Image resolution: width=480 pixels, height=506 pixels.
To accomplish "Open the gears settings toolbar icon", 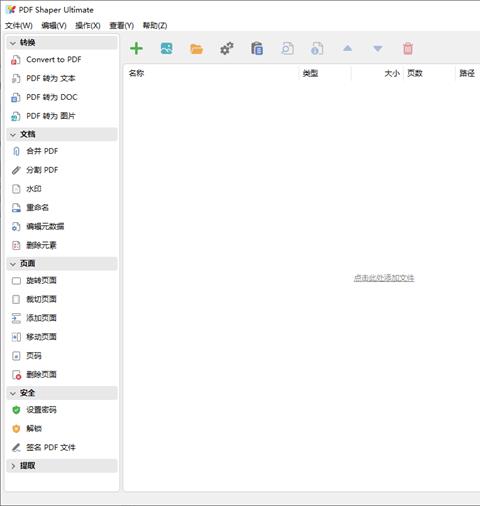I will coord(227,49).
